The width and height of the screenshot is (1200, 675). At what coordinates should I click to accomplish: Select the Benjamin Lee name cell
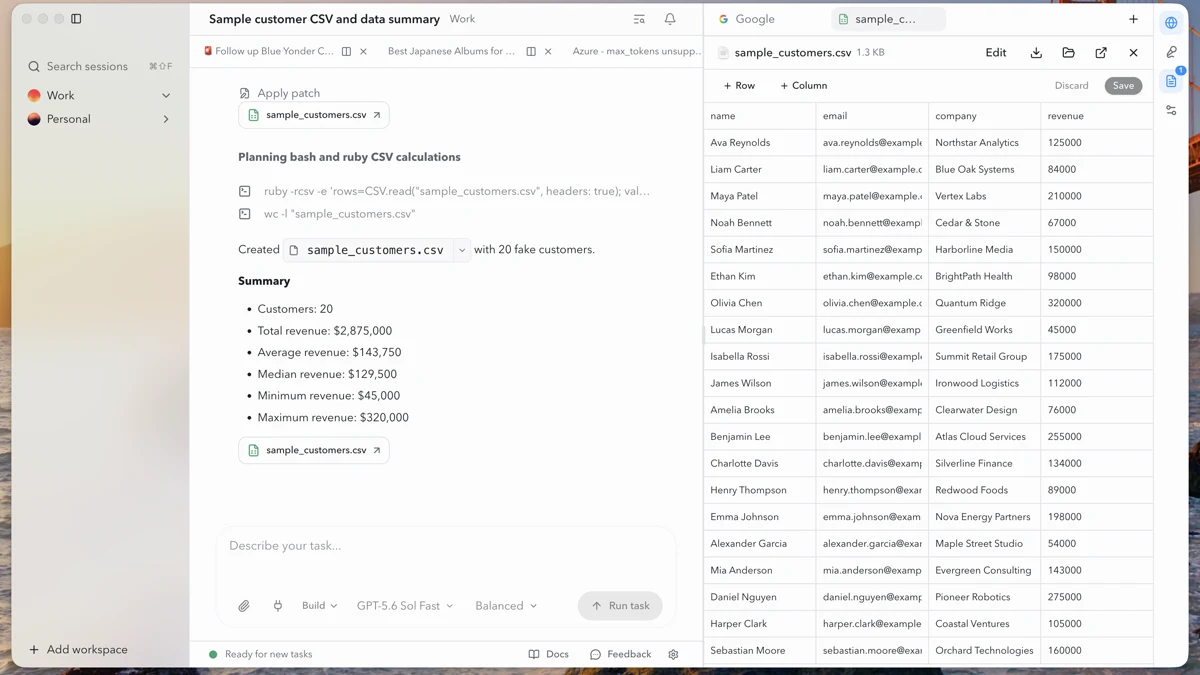tap(760, 437)
